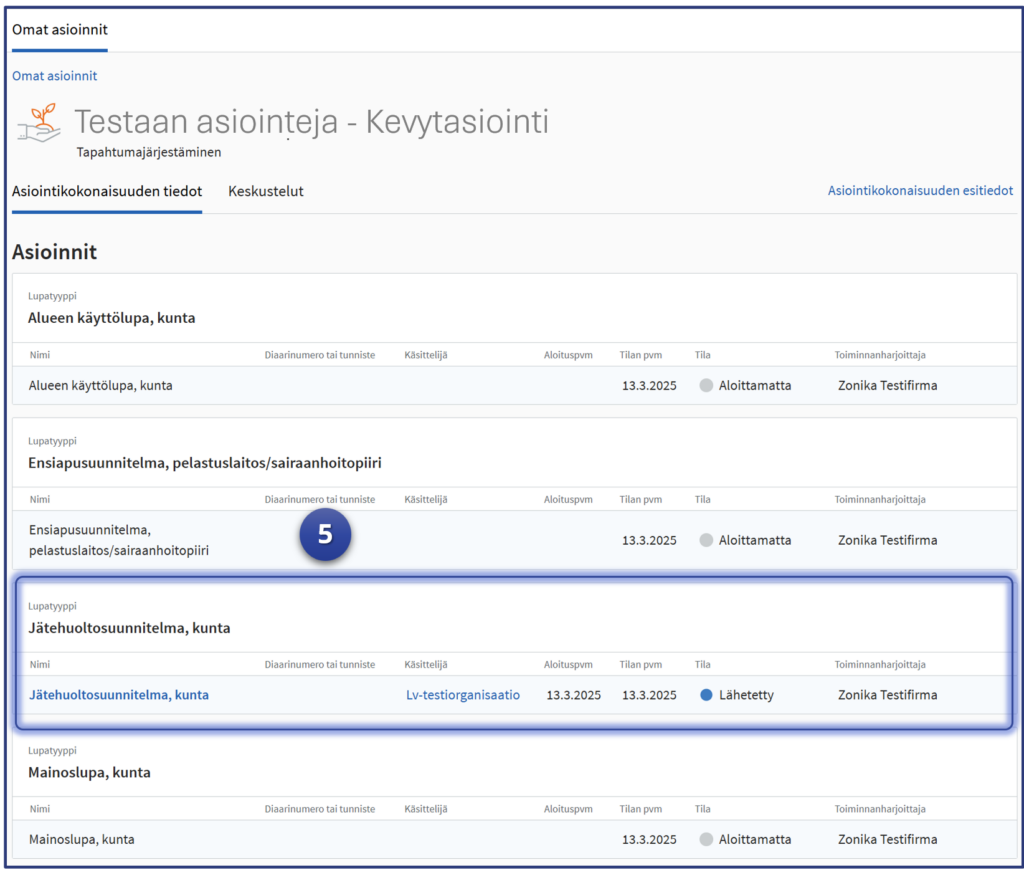Image resolution: width=1024 pixels, height=870 pixels.
Task: Click the blue Lähetetty status dot
Action: pyautogui.click(x=706, y=695)
